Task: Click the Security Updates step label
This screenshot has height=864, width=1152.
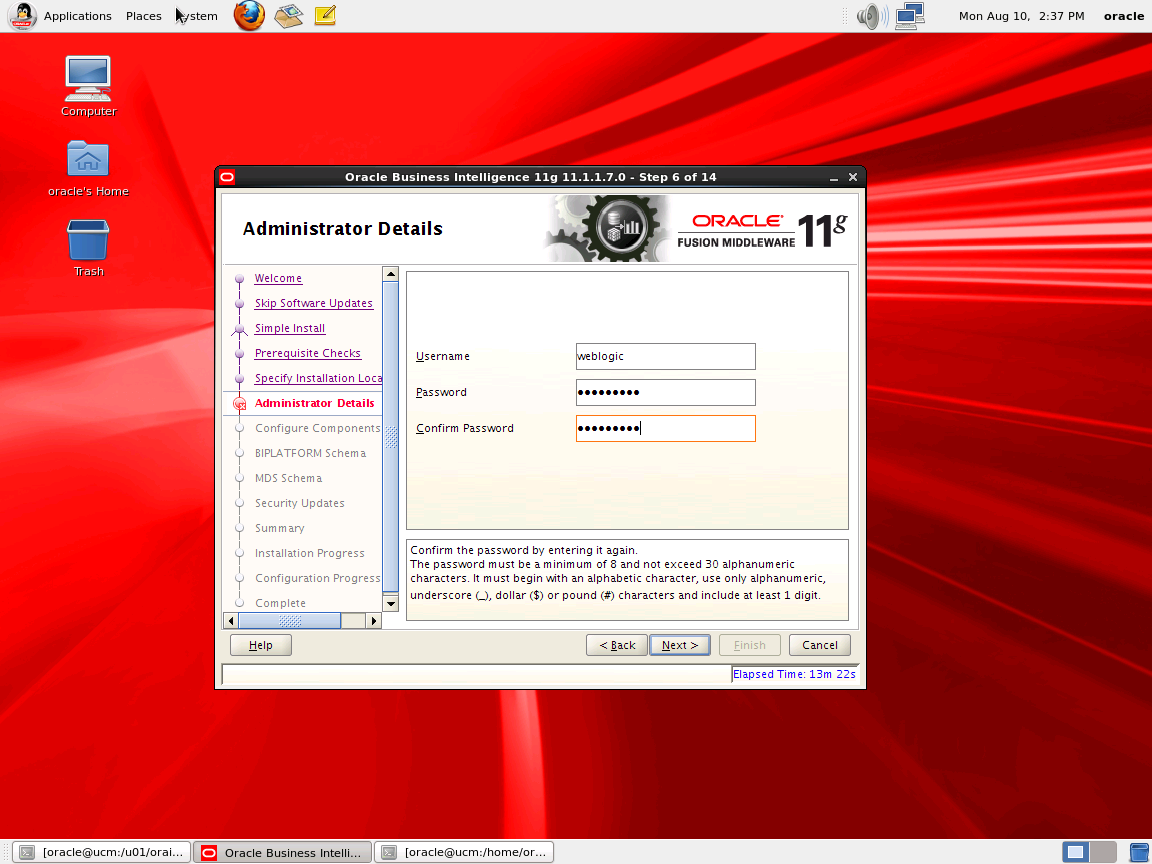Action: click(300, 503)
